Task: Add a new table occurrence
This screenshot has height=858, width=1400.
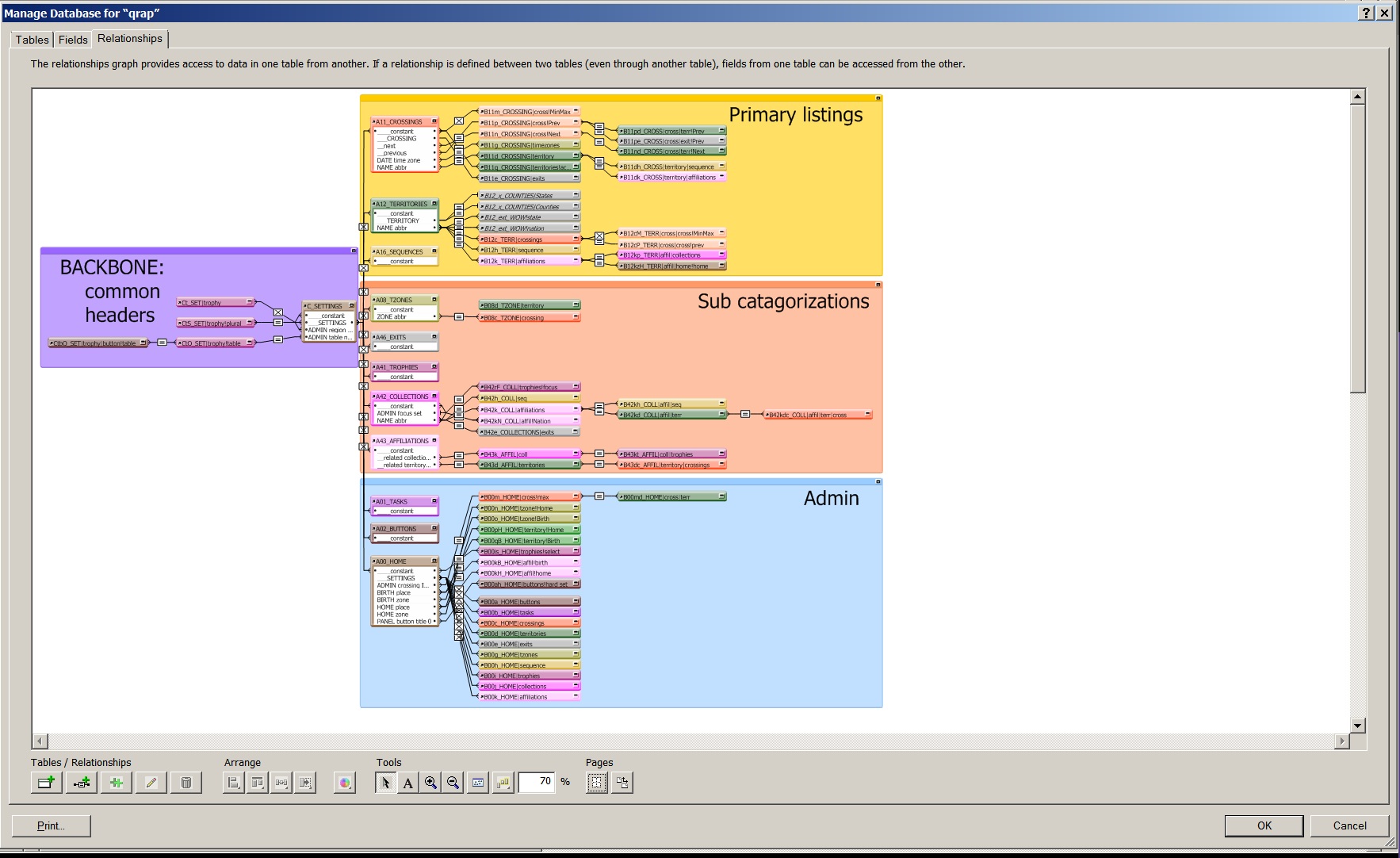Action: [x=46, y=783]
